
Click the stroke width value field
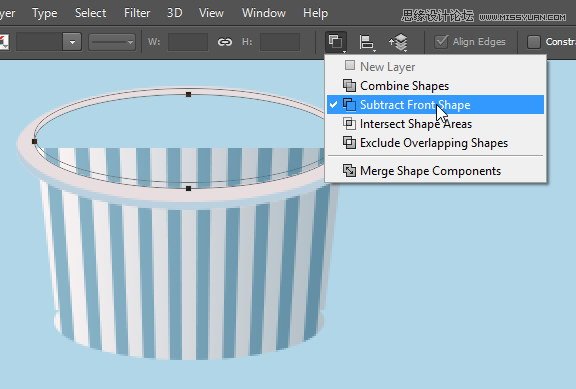click(39, 42)
